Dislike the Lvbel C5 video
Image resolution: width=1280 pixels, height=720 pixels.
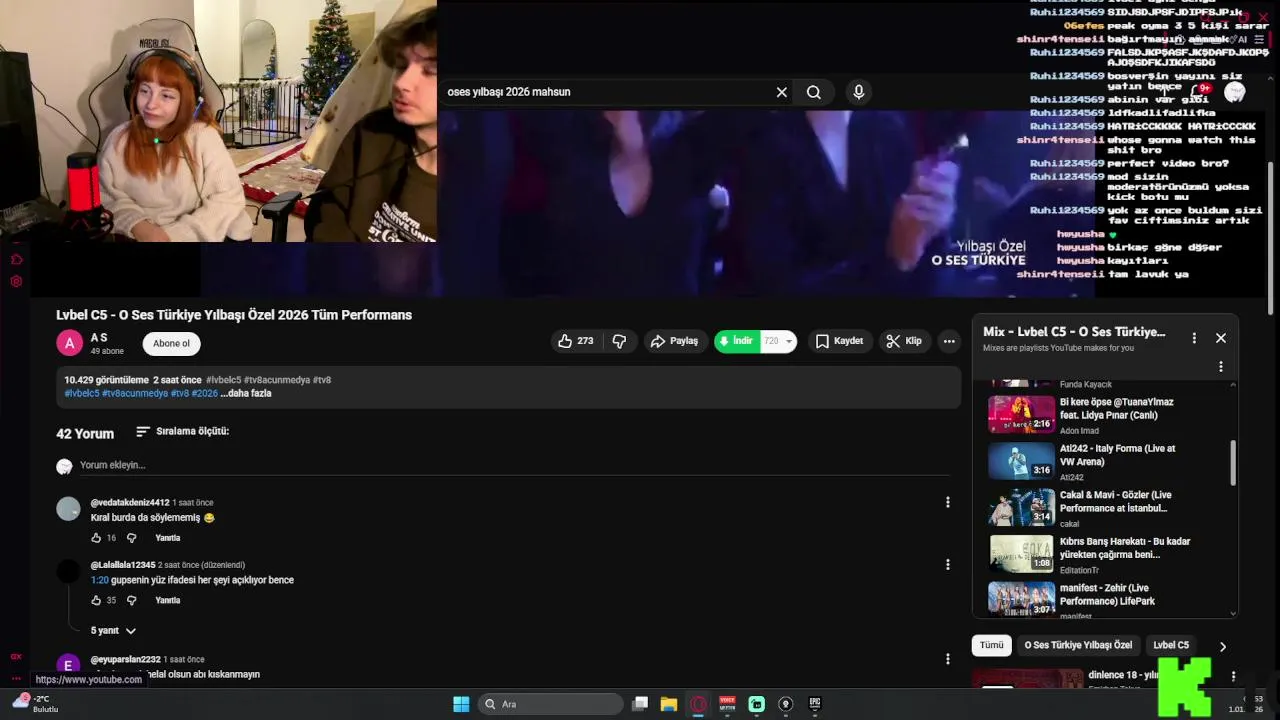pyautogui.click(x=620, y=341)
